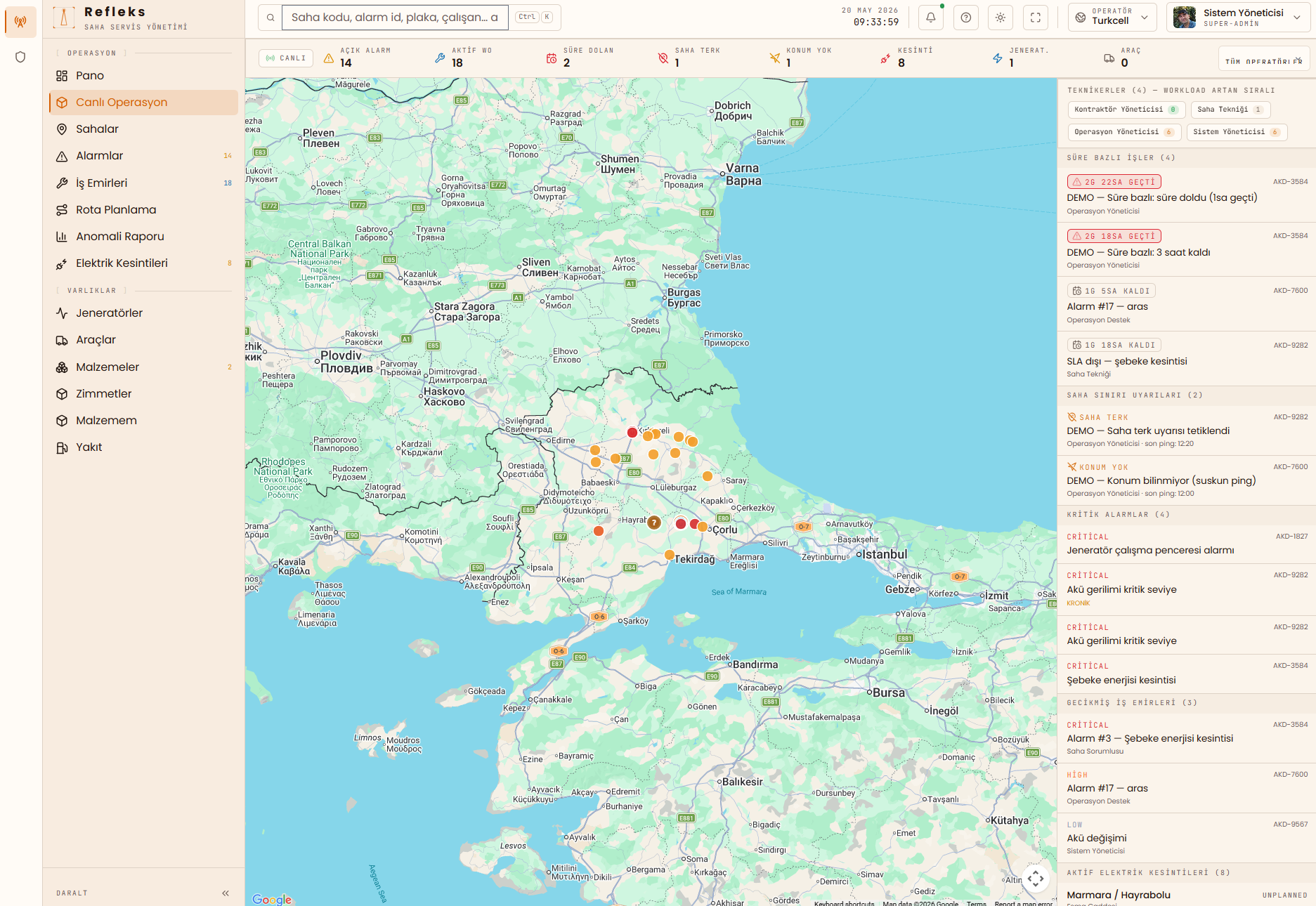Open HIGH Alarm #17 aras work order
Screen dimensions: 1316x906
click(1187, 788)
